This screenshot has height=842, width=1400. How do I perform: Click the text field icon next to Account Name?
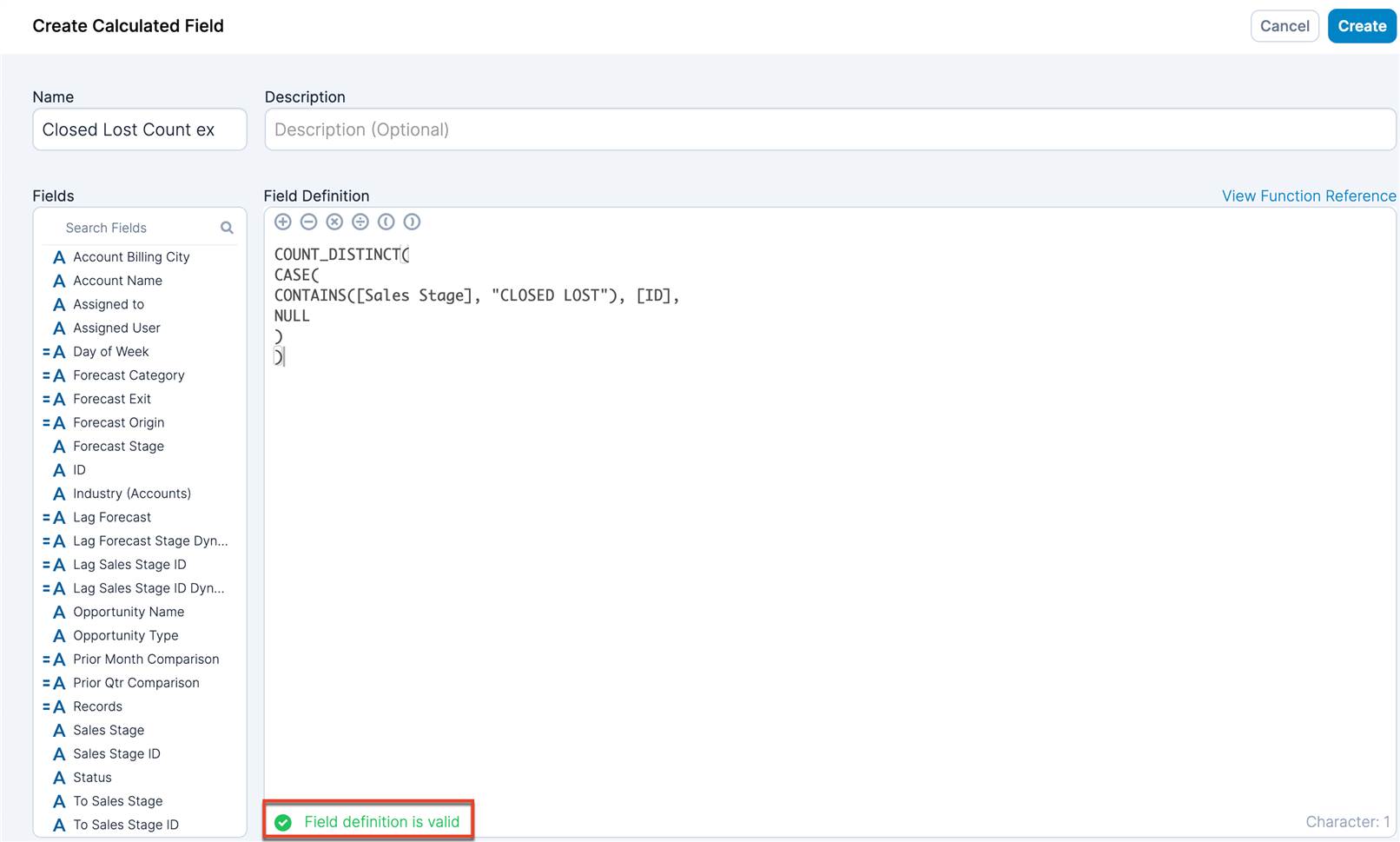click(x=58, y=280)
